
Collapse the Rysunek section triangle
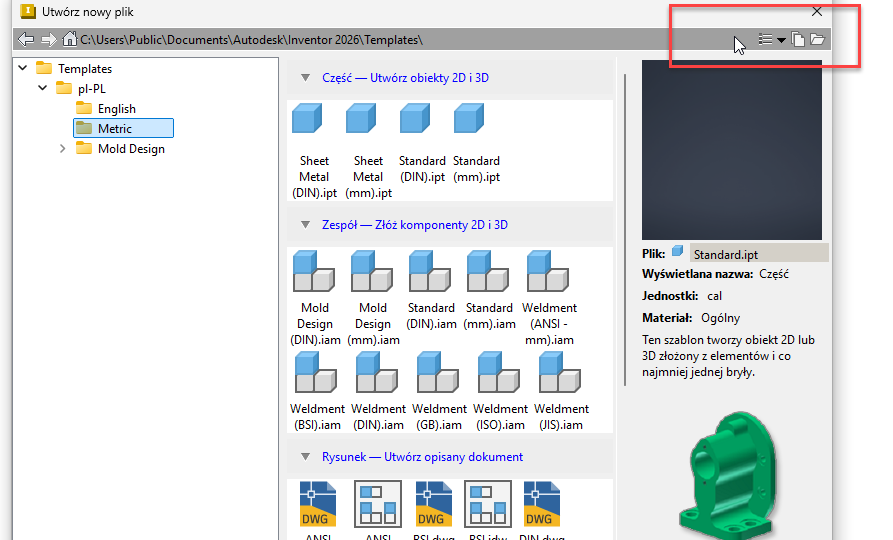[305, 456]
